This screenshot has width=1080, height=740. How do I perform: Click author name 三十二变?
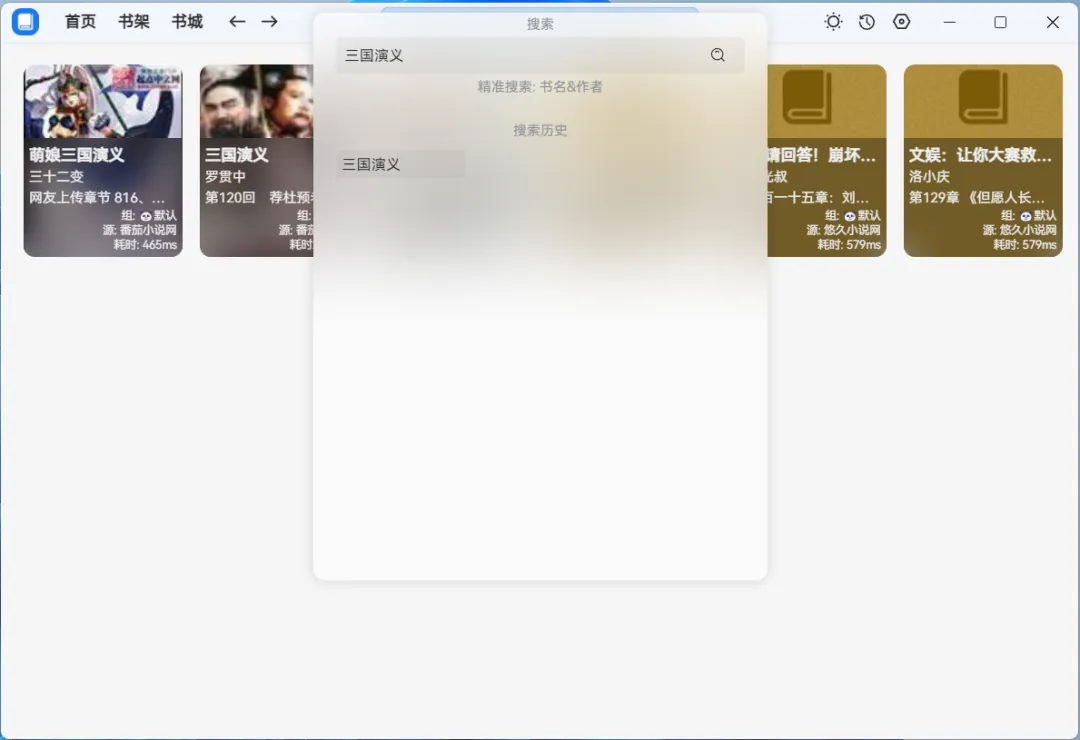(x=56, y=177)
